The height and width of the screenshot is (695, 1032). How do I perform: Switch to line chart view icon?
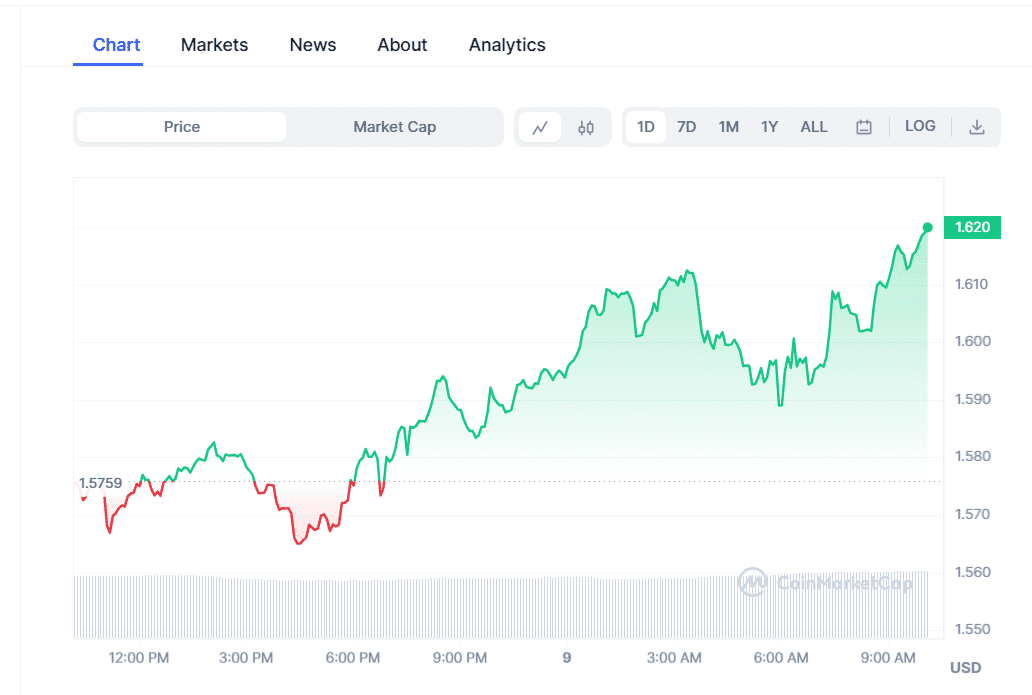[541, 127]
